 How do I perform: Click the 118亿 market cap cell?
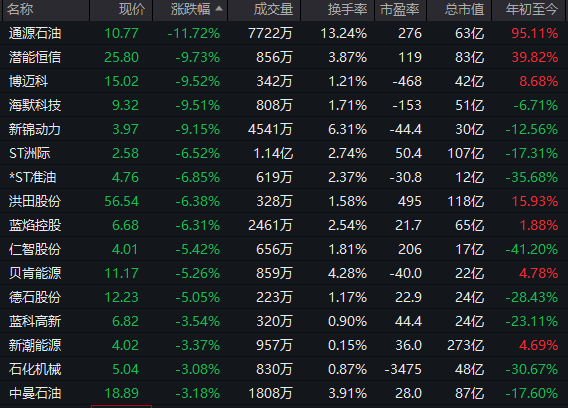pos(466,201)
